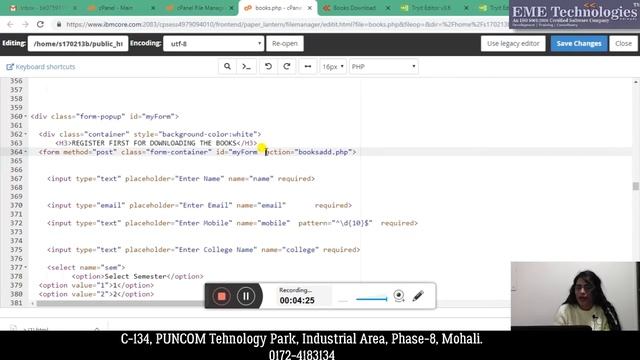Open Keyboard shortcuts link
640x360 pixels.
[41, 67]
